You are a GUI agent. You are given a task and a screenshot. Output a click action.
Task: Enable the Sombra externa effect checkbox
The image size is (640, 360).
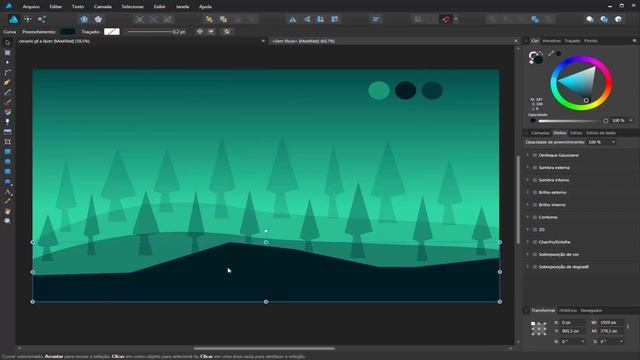pos(535,168)
